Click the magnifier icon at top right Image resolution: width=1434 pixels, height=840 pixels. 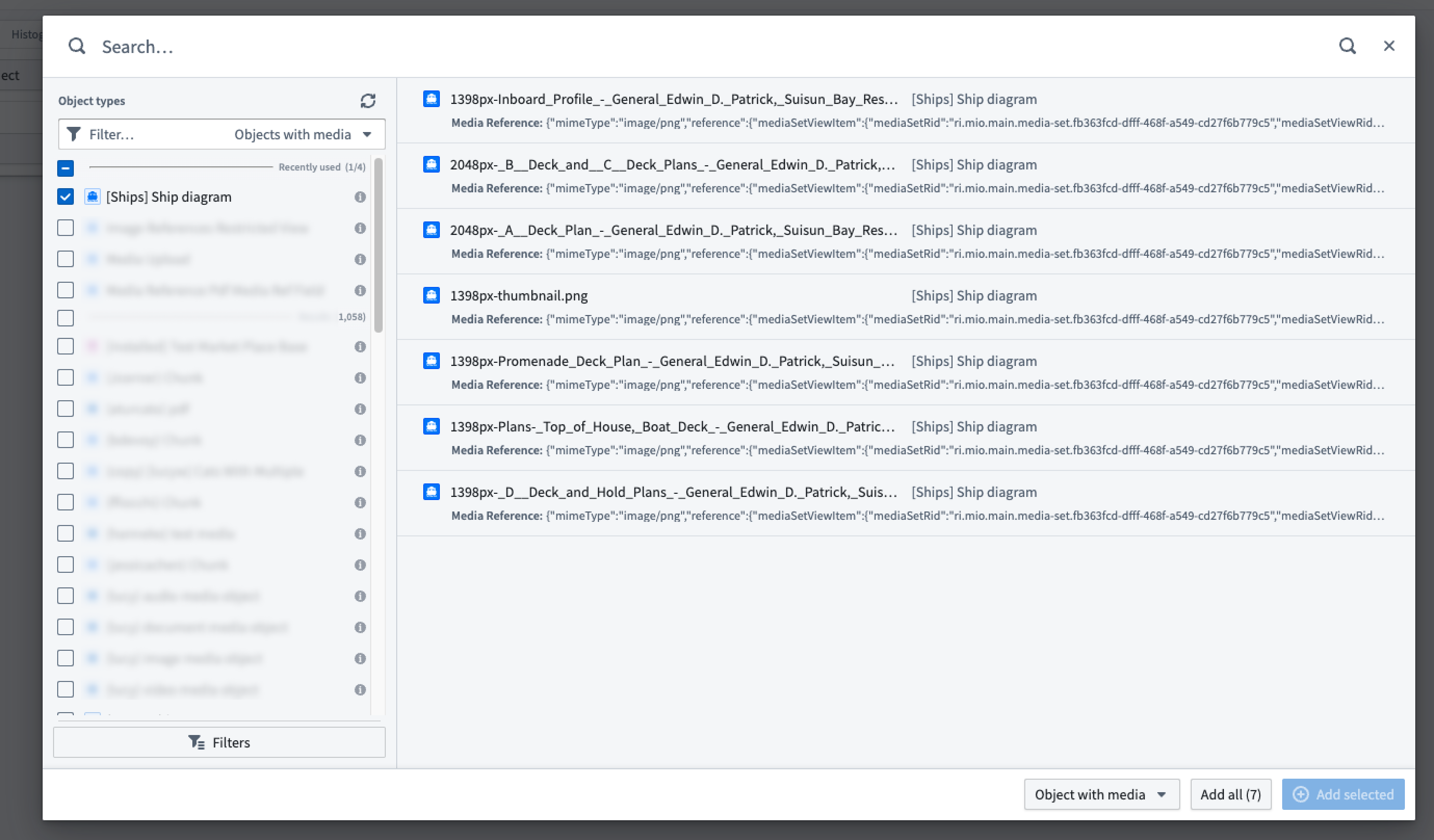[1347, 46]
